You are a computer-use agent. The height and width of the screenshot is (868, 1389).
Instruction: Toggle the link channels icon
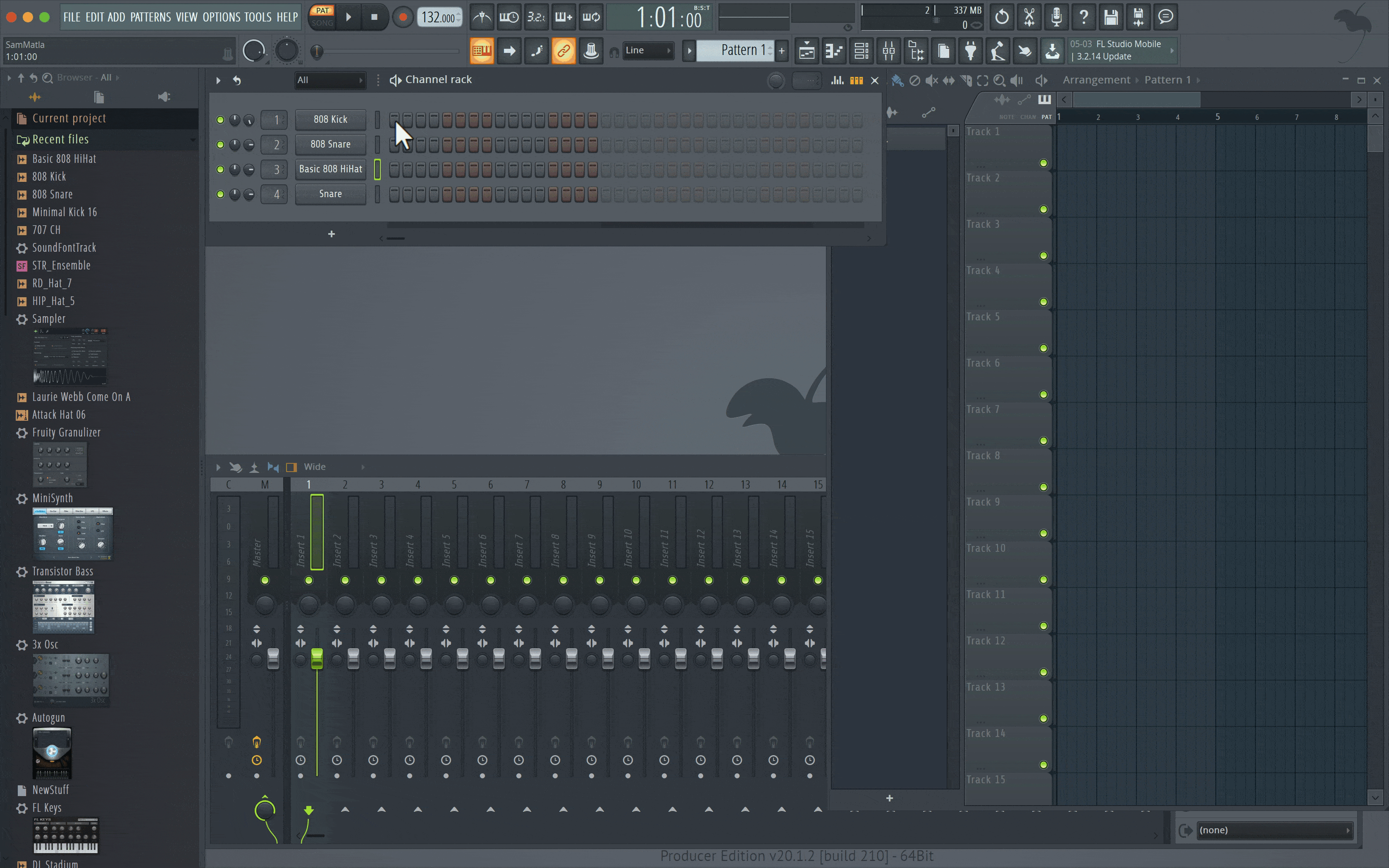click(x=564, y=50)
